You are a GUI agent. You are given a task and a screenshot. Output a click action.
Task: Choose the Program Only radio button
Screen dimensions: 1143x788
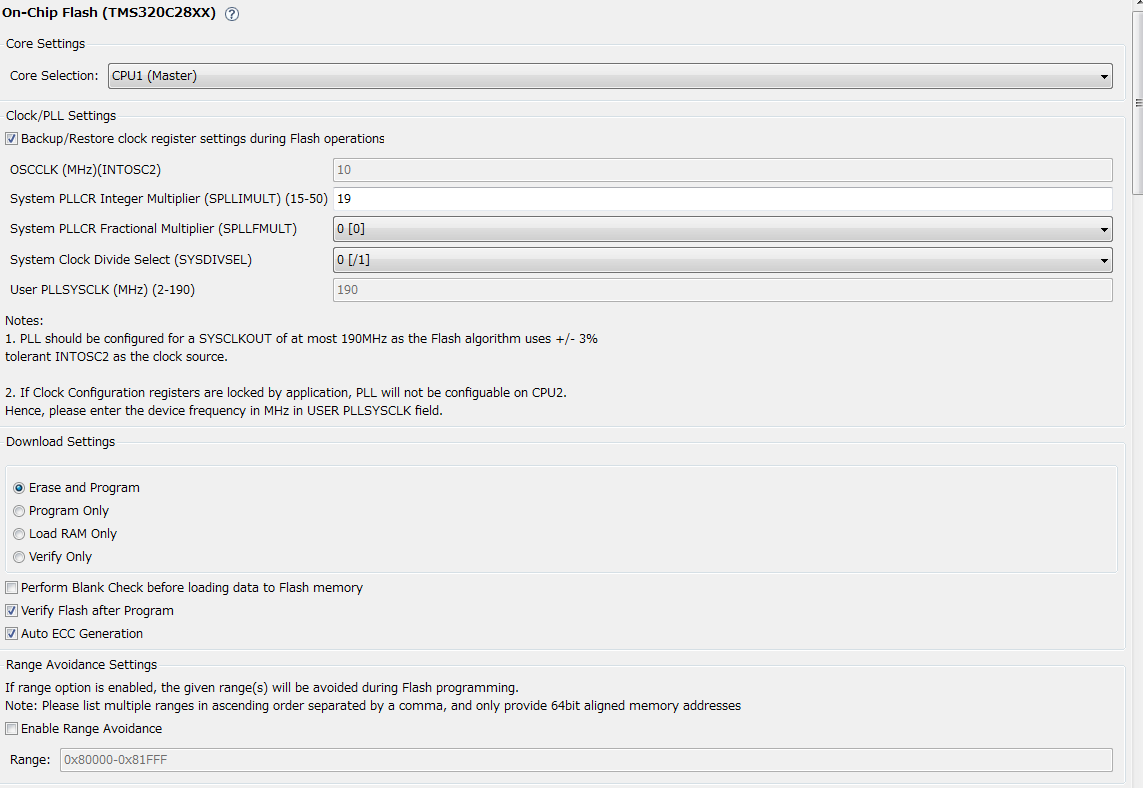[19, 511]
